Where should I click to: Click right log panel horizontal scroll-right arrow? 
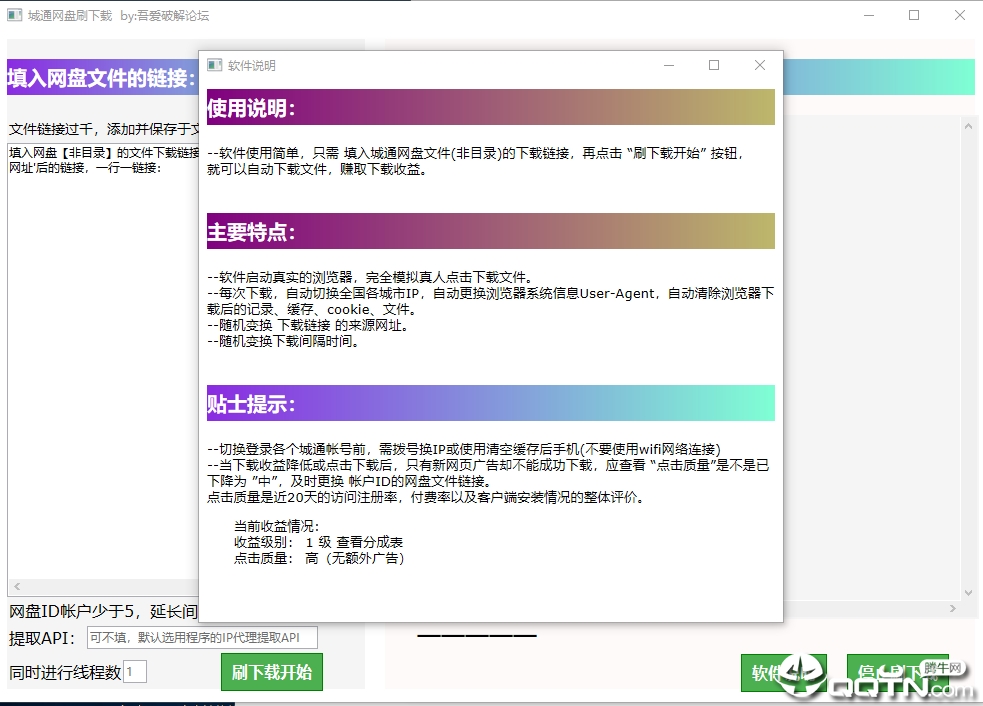(953, 608)
